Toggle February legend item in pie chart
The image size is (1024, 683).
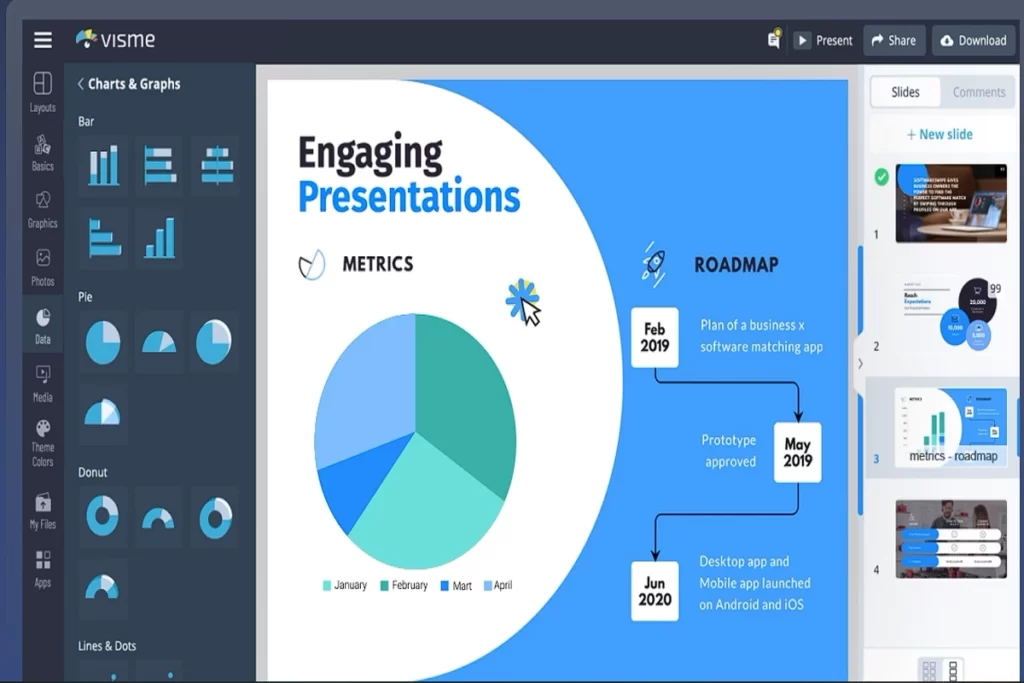click(403, 585)
